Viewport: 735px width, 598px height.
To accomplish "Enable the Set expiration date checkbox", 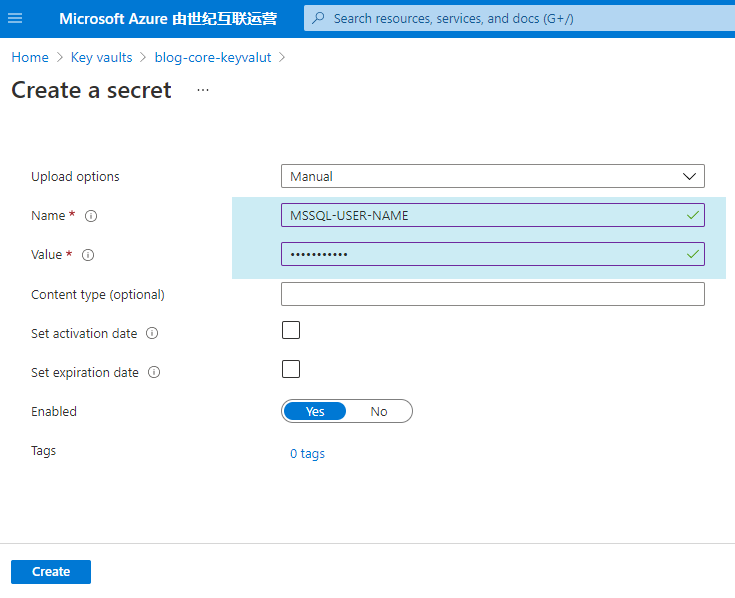I will point(291,369).
